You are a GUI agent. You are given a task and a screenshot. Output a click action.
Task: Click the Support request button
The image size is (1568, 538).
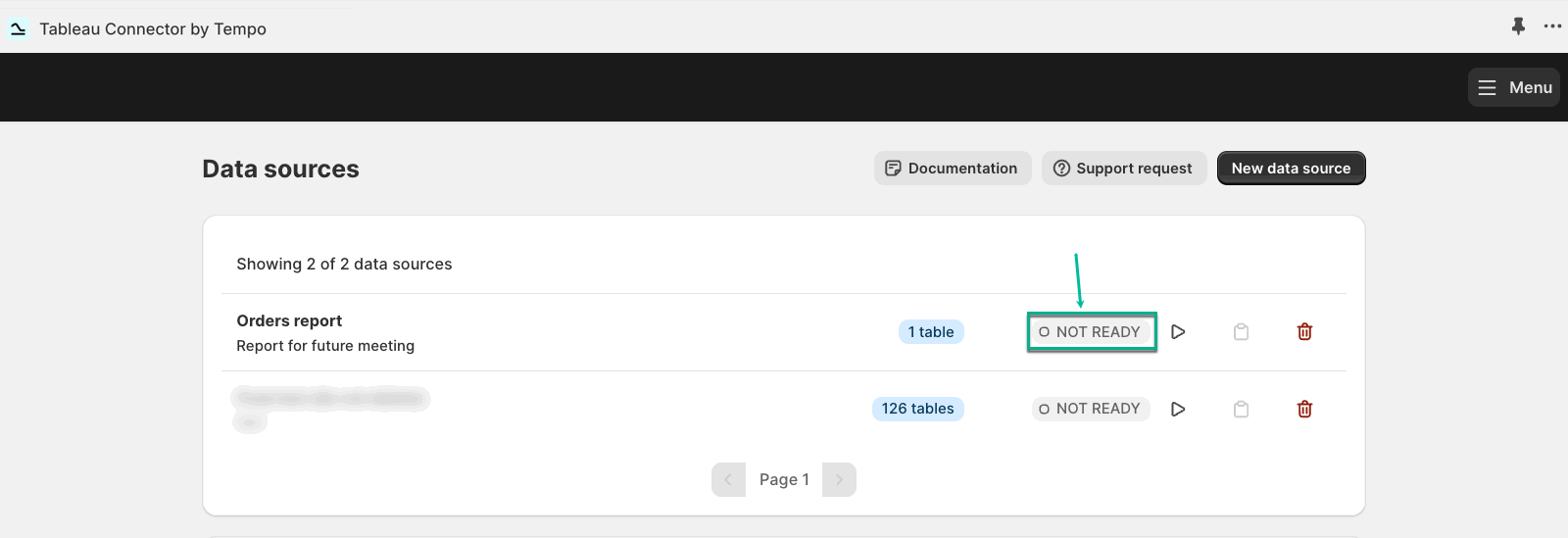[x=1124, y=169]
